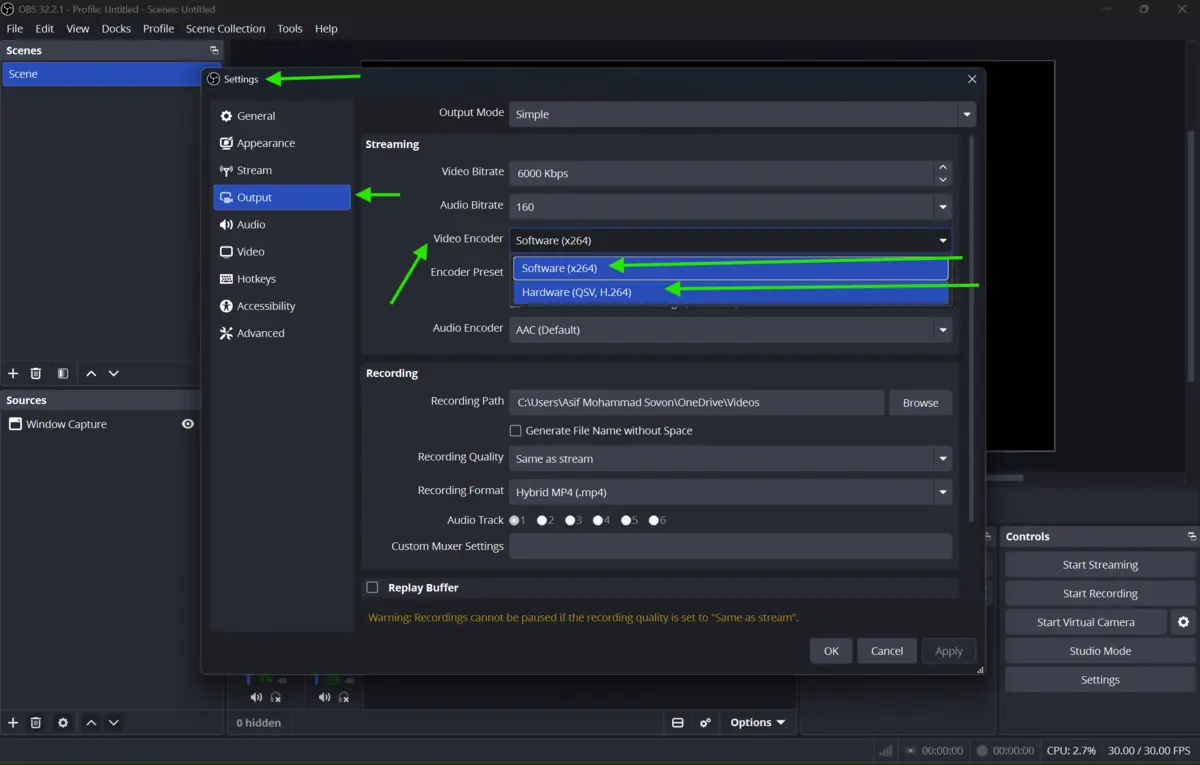The image size is (1200, 765).
Task: Float the Controls dock via its header icon
Action: tap(1191, 536)
